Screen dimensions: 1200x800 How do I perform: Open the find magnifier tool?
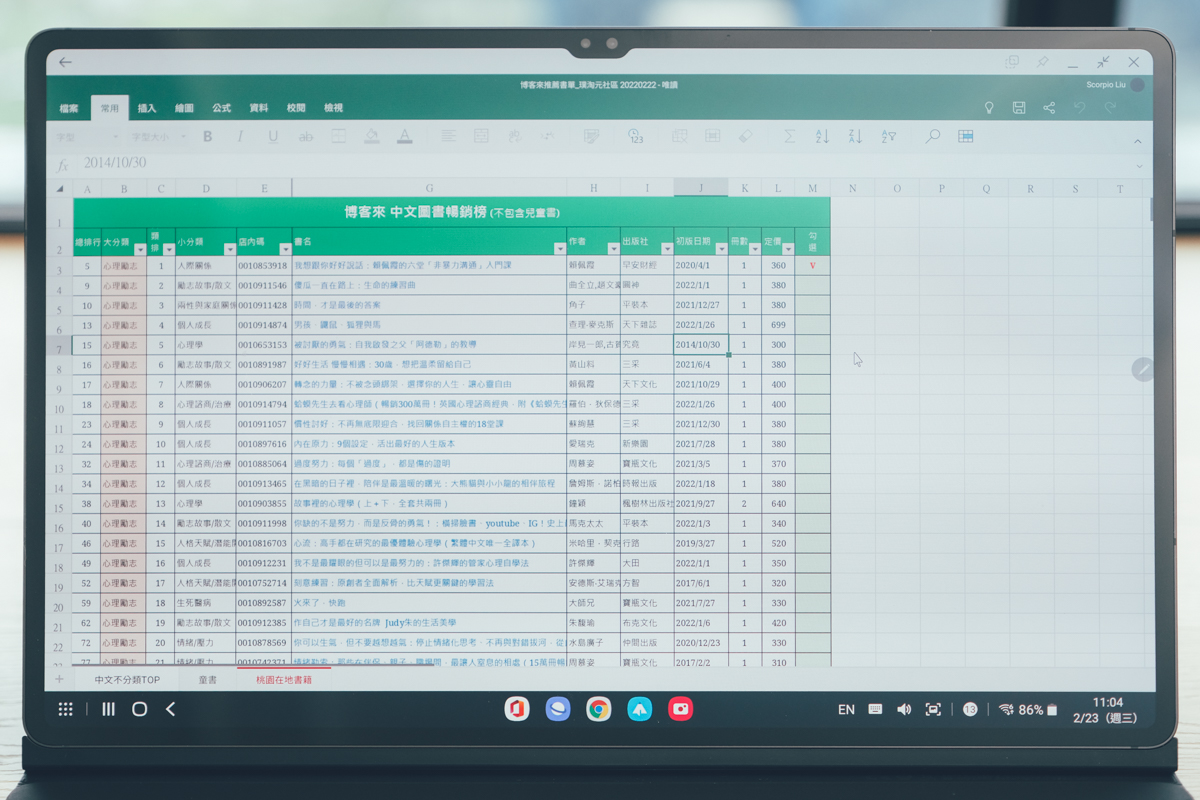click(932, 136)
